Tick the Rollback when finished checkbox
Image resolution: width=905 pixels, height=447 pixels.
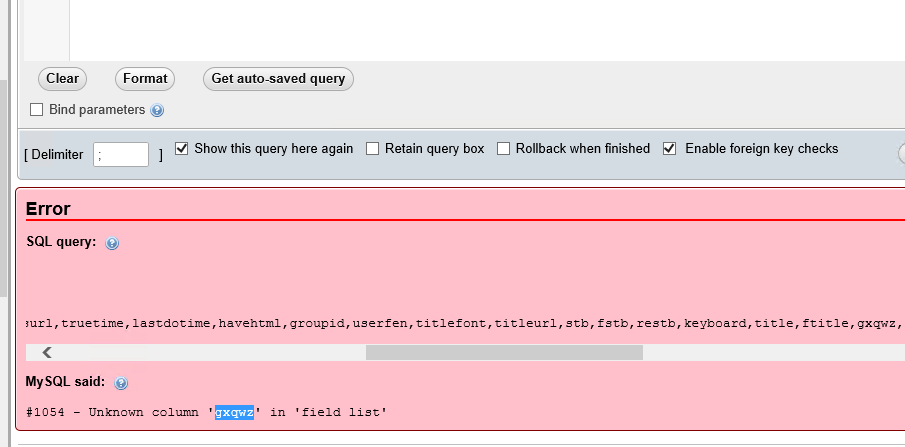click(x=504, y=149)
